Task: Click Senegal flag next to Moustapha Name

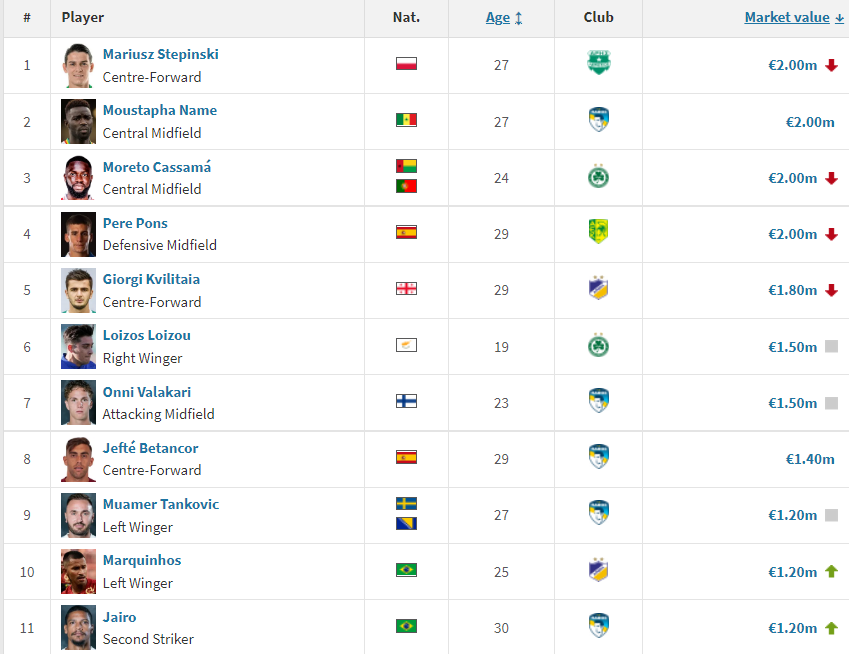Action: [x=406, y=120]
